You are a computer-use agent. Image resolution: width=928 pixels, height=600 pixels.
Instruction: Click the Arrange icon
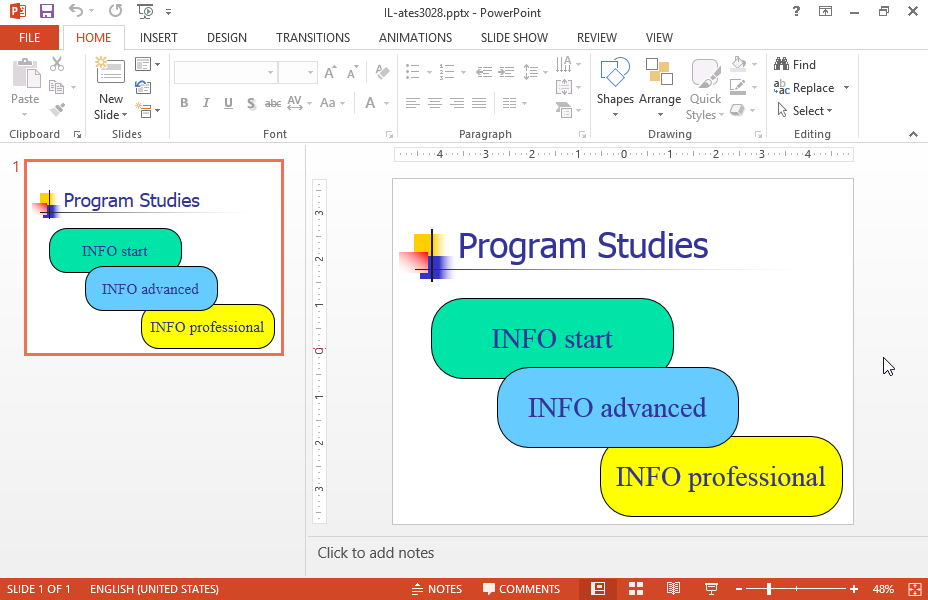659,72
